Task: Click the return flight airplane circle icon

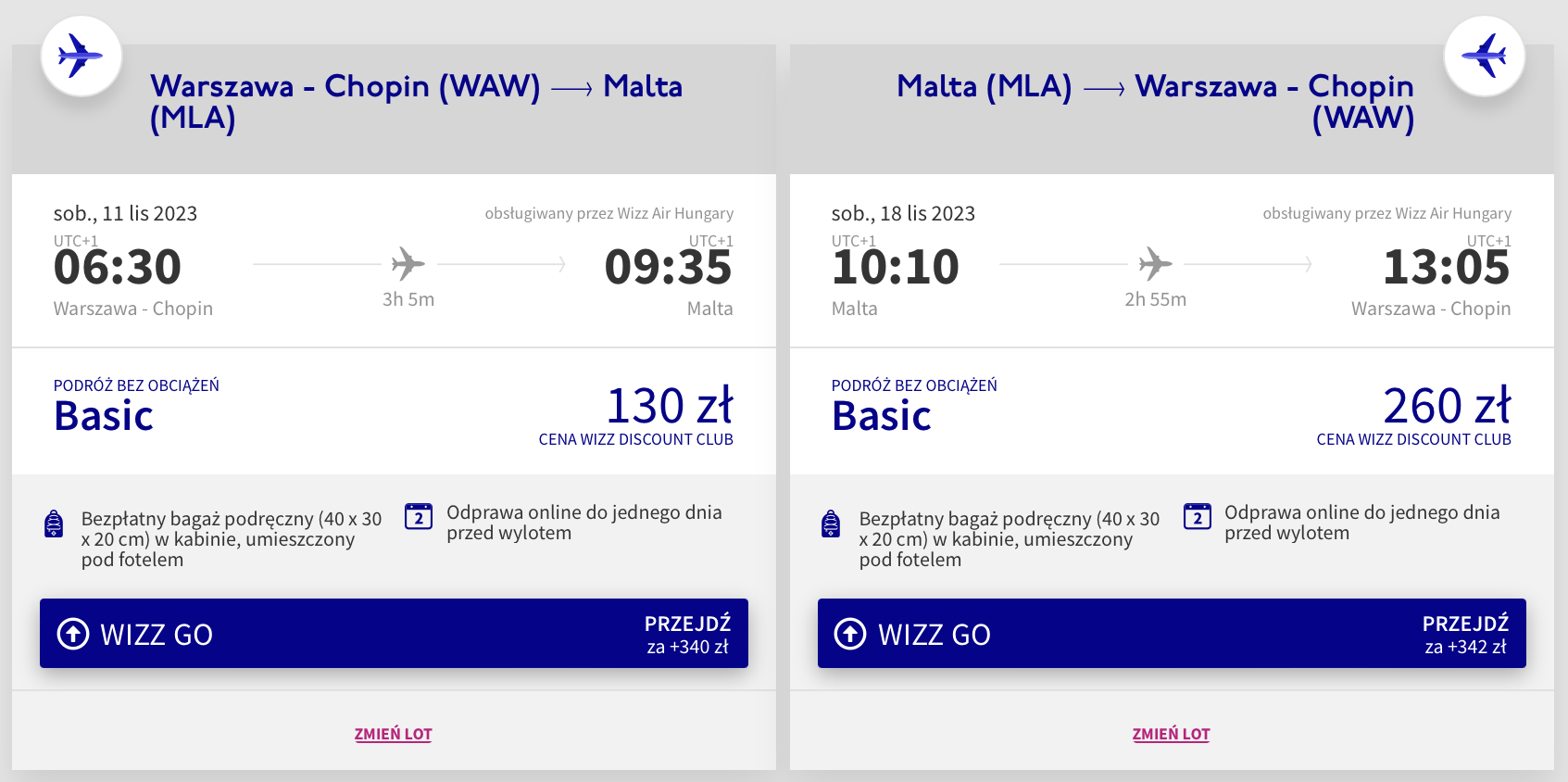Action: pos(1484,57)
